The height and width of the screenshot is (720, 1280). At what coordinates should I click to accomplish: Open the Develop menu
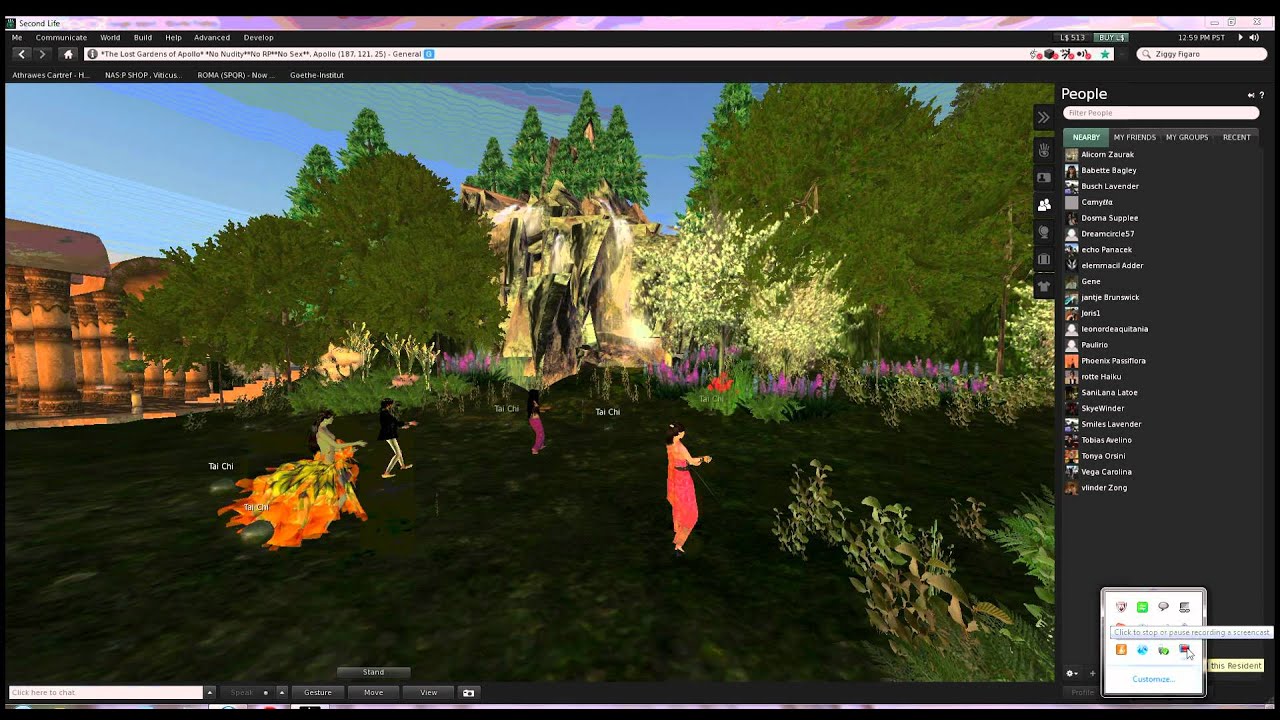(258, 37)
